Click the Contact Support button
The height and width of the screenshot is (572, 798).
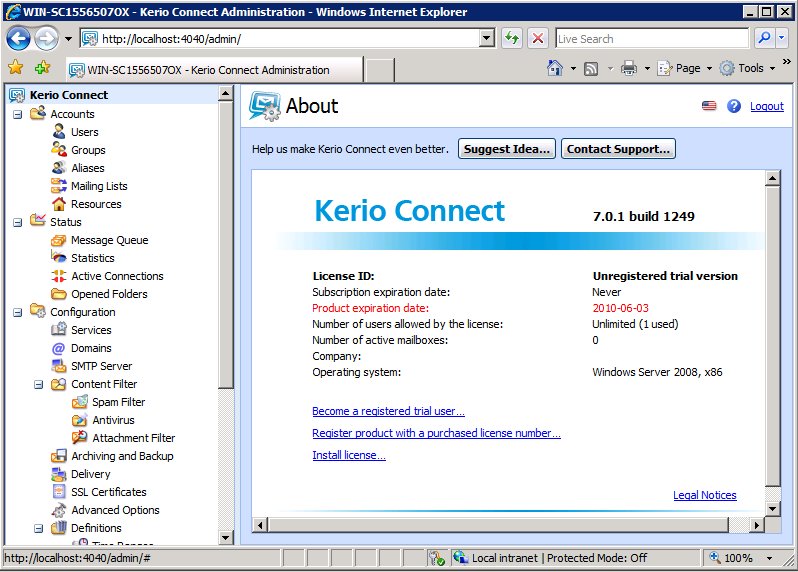pos(618,149)
